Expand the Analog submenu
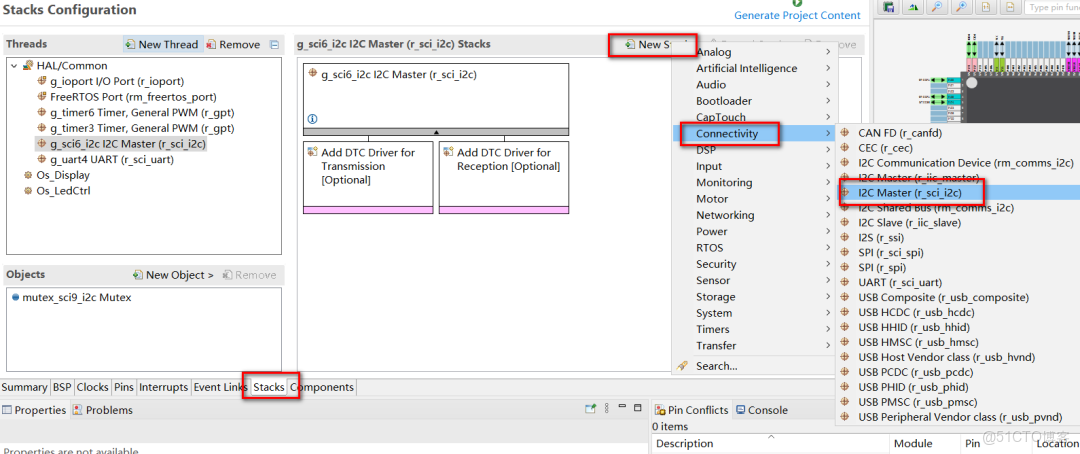 pyautogui.click(x=828, y=52)
